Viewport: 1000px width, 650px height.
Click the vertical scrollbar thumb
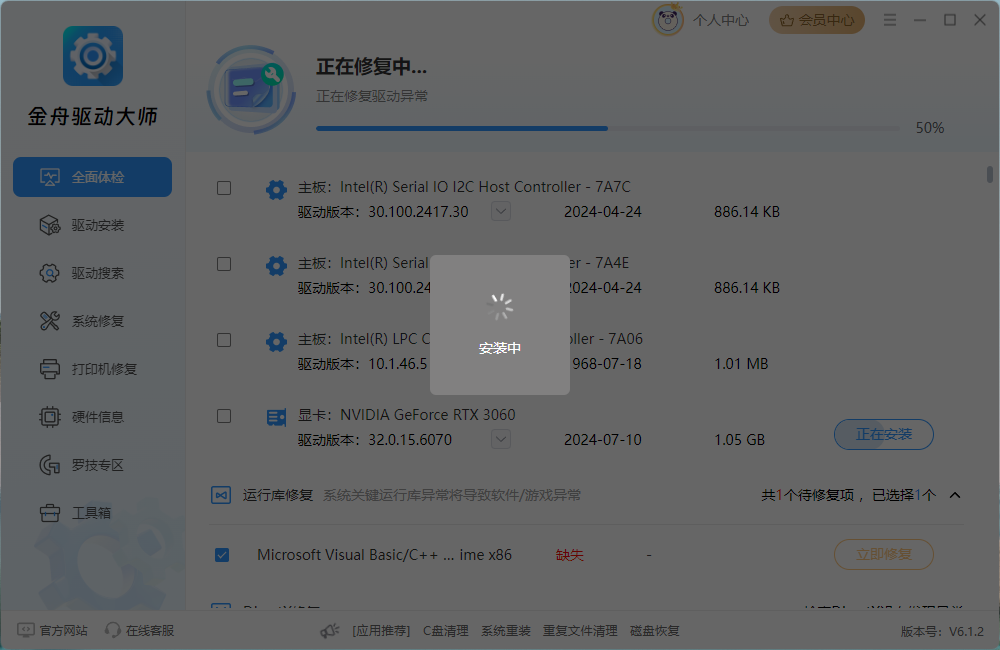pyautogui.click(x=989, y=174)
